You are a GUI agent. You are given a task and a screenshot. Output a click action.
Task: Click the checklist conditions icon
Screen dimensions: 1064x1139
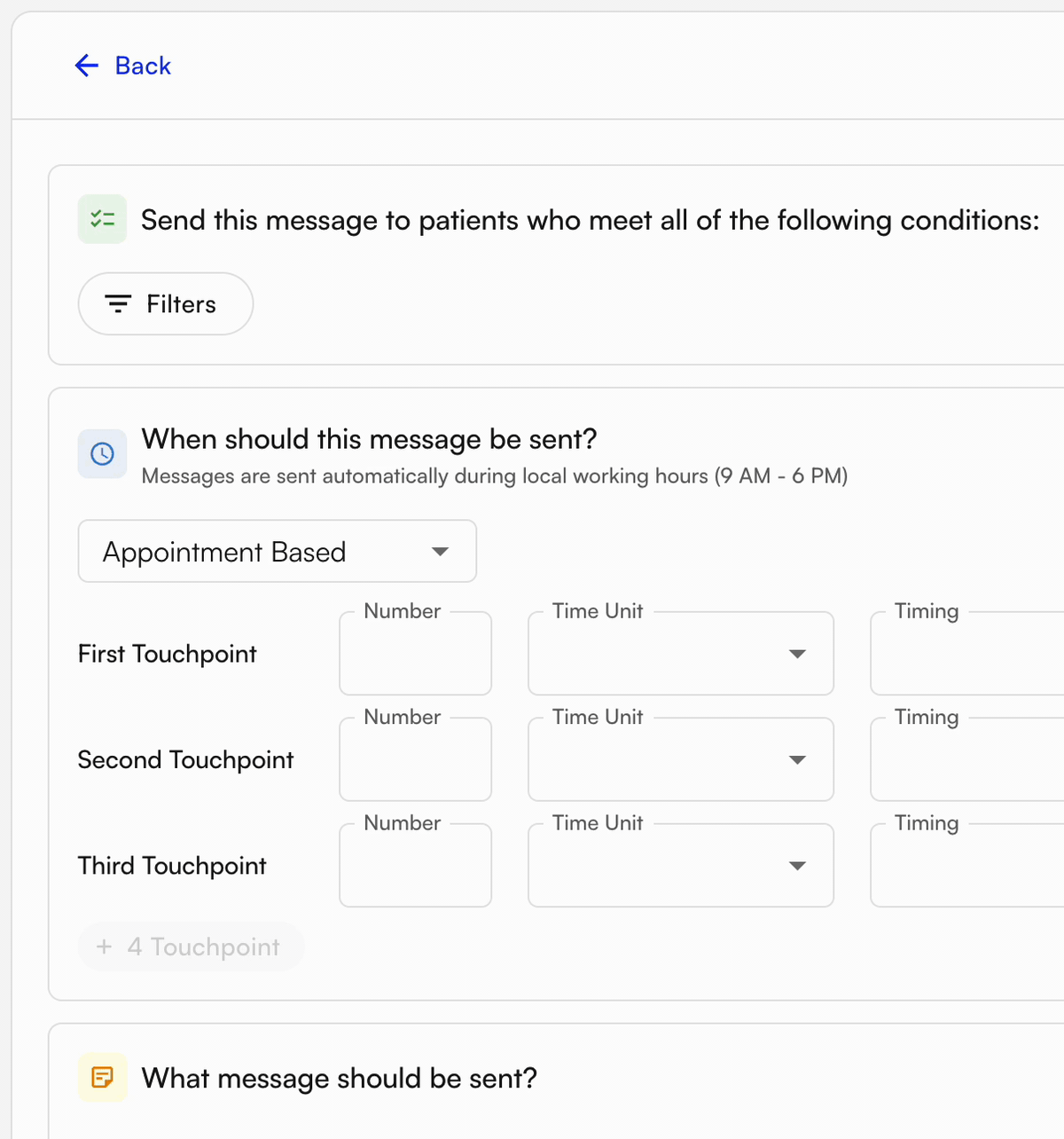pyautogui.click(x=102, y=219)
